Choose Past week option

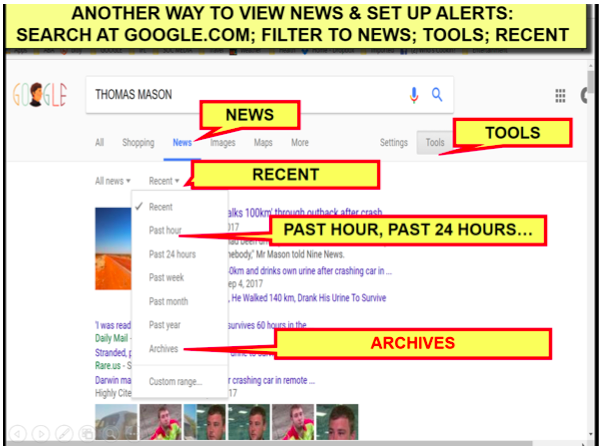[x=166, y=277]
